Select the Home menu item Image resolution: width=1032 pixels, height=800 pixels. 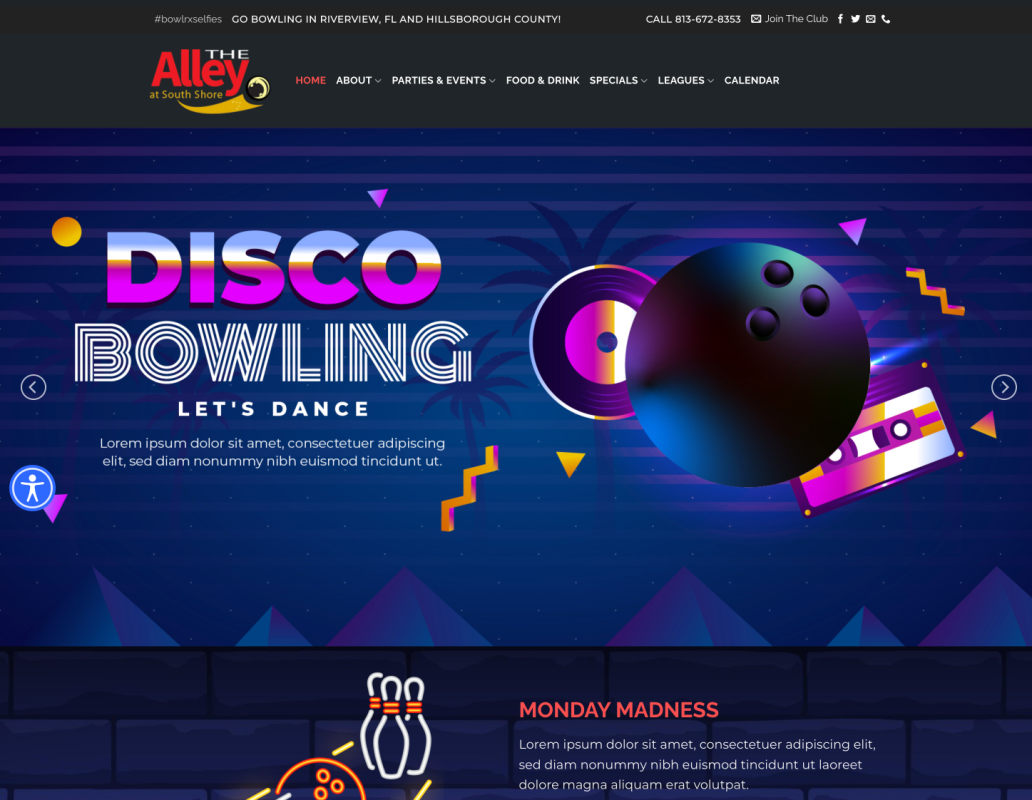click(311, 80)
